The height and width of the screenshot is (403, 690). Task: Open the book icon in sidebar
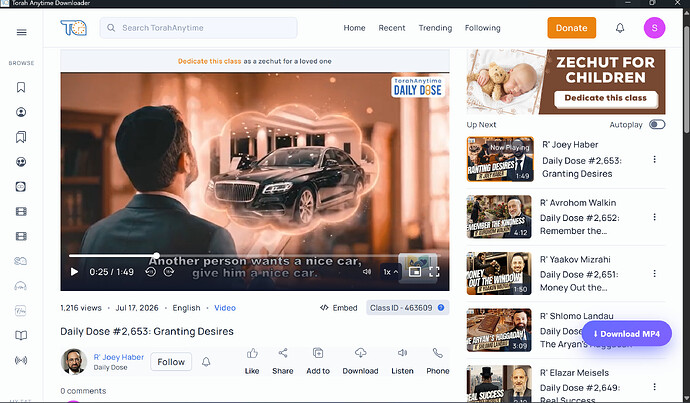pos(21,335)
